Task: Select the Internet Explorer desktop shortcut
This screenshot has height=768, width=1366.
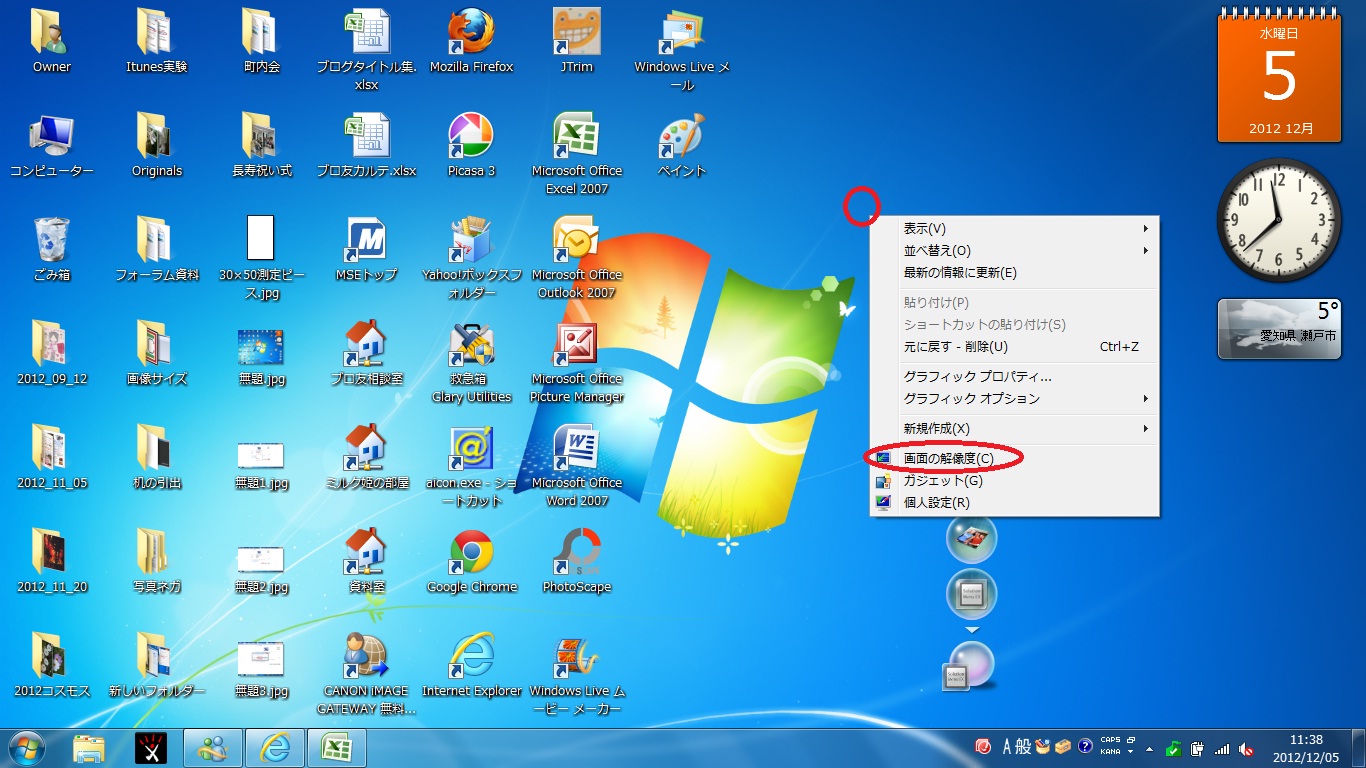Action: [x=471, y=666]
